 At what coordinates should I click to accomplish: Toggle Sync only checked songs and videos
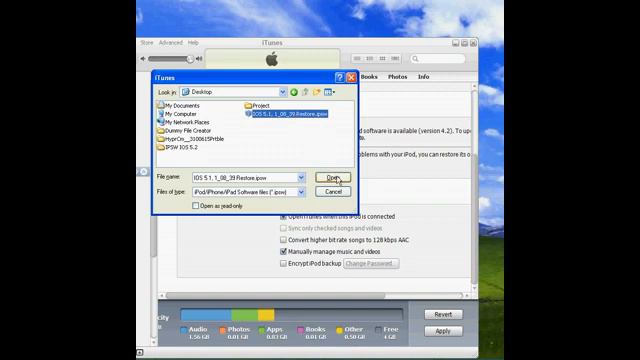pyautogui.click(x=283, y=228)
